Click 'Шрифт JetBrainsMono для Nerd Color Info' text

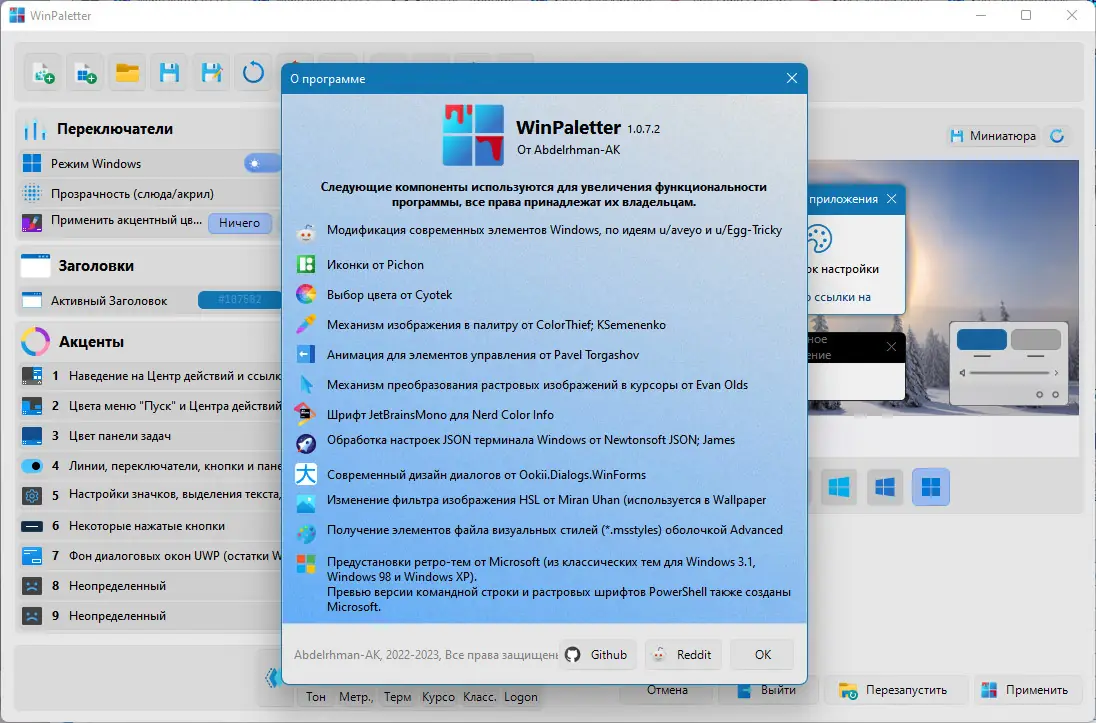pyautogui.click(x=440, y=415)
